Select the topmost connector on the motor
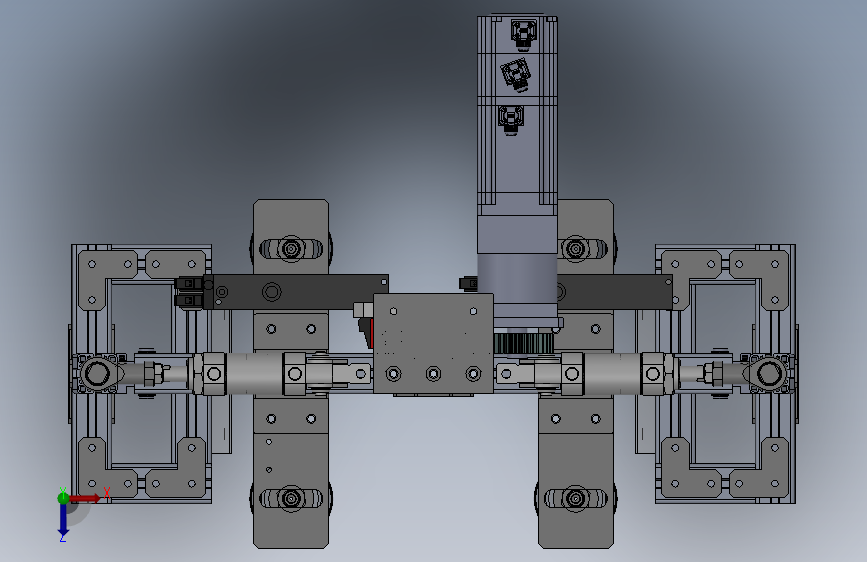The width and height of the screenshot is (867, 562). coord(523,33)
